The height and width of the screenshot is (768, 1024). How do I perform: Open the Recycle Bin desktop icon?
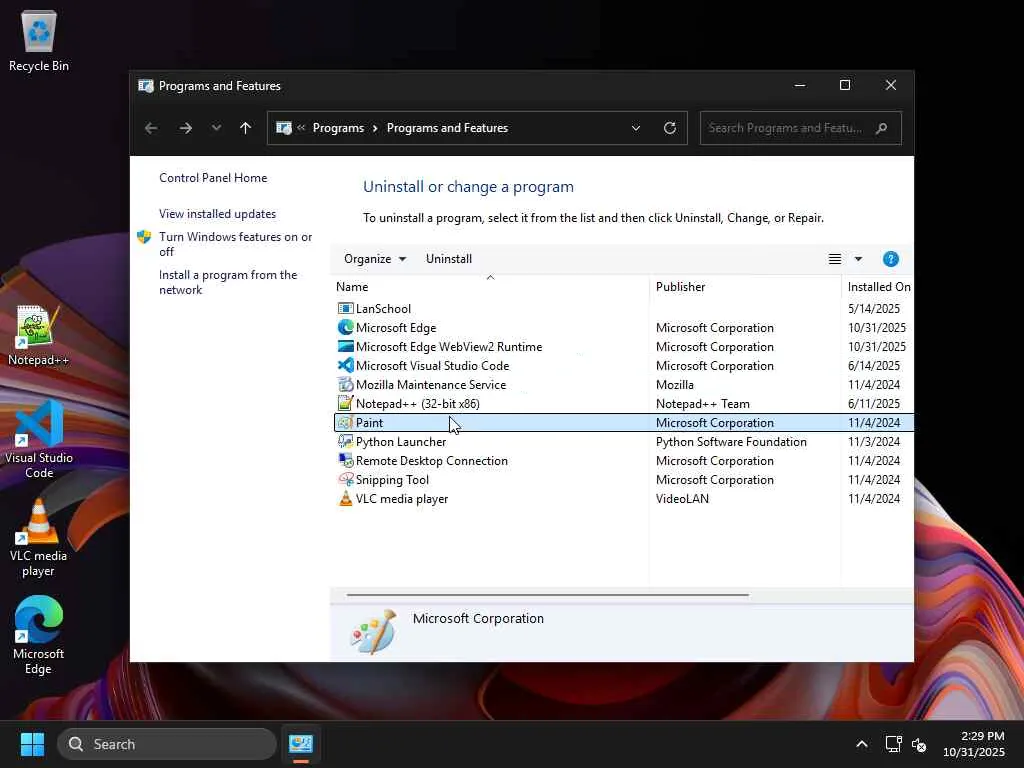pos(39,40)
